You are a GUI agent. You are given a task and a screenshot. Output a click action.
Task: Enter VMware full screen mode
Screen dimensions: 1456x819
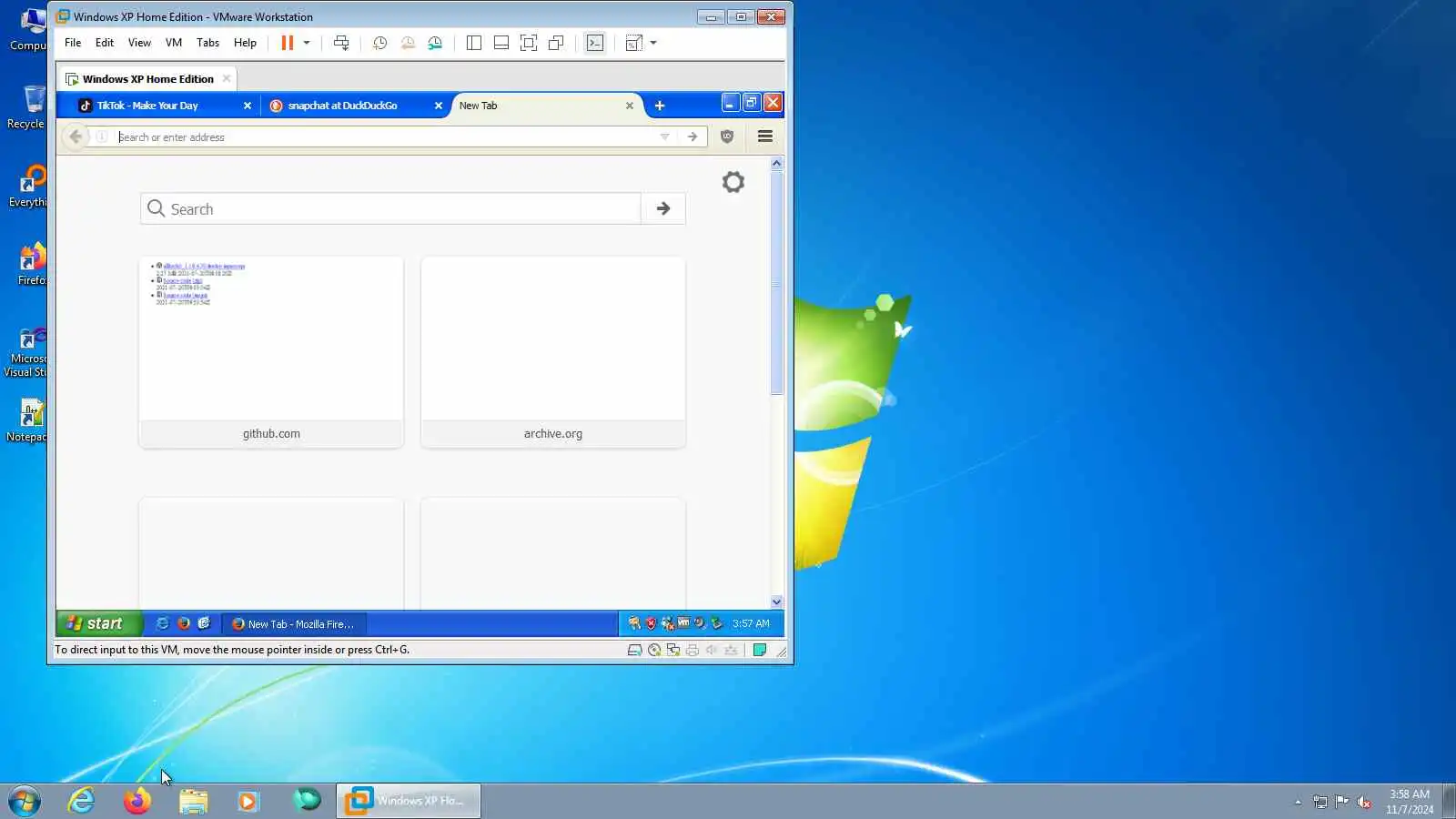coord(529,43)
